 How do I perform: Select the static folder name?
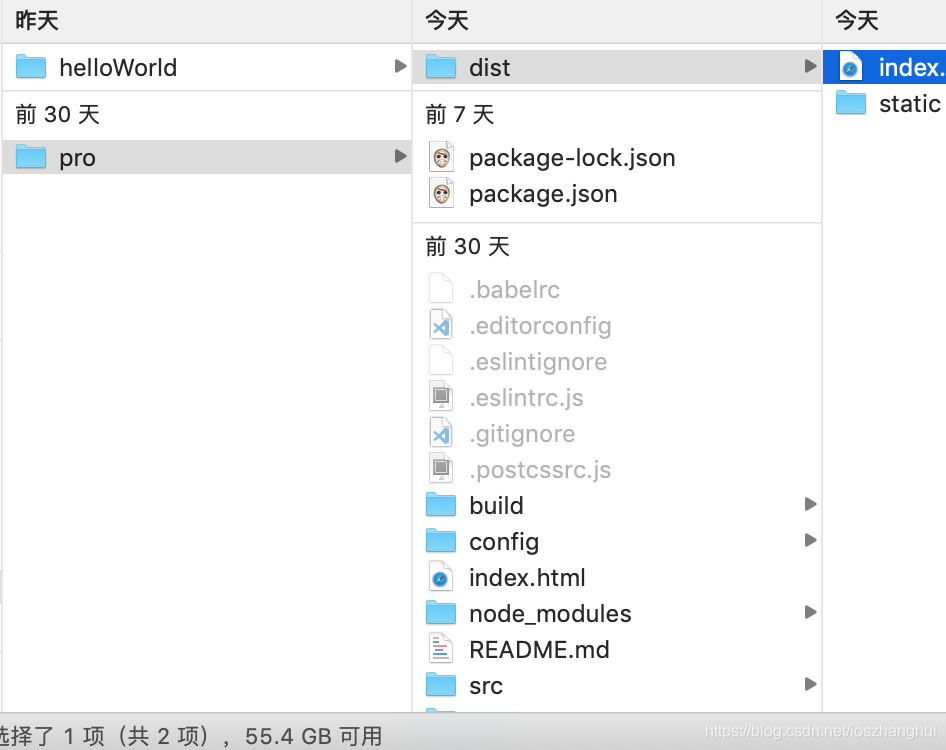909,104
